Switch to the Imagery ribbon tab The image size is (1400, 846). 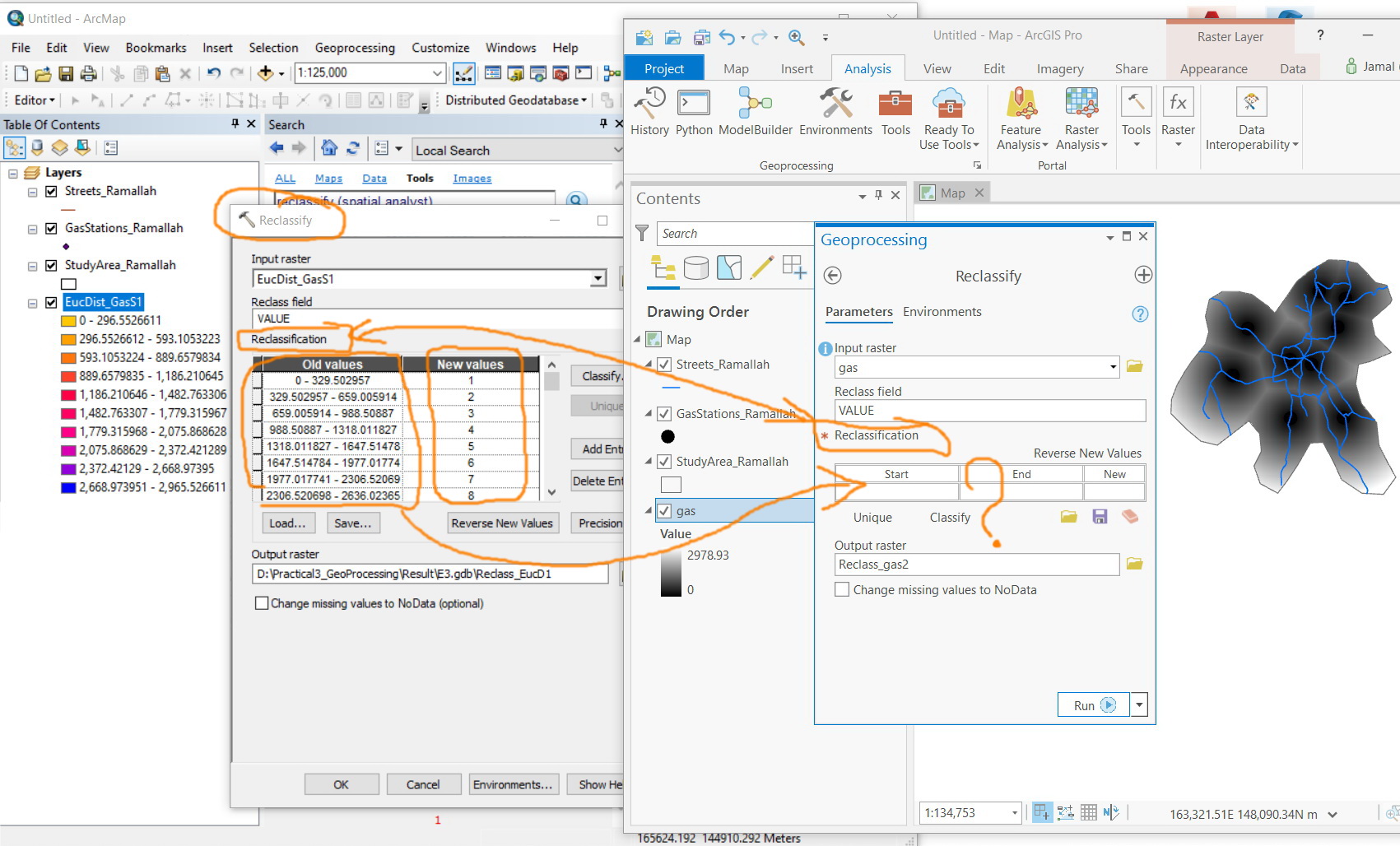(1060, 68)
